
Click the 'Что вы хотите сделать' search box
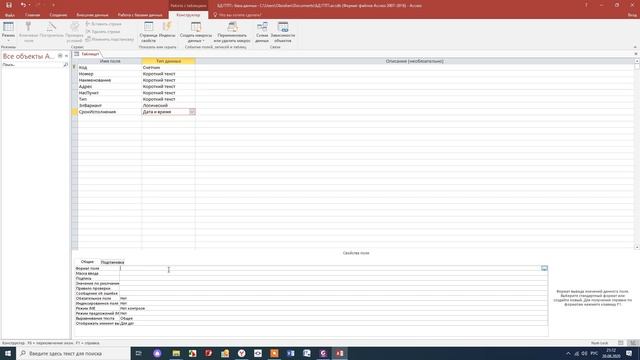click(x=240, y=15)
